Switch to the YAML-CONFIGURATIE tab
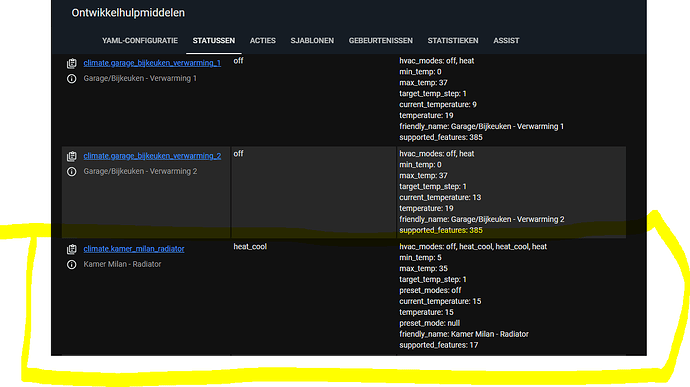Image resolution: width=690 pixels, height=387 pixels. point(140,41)
